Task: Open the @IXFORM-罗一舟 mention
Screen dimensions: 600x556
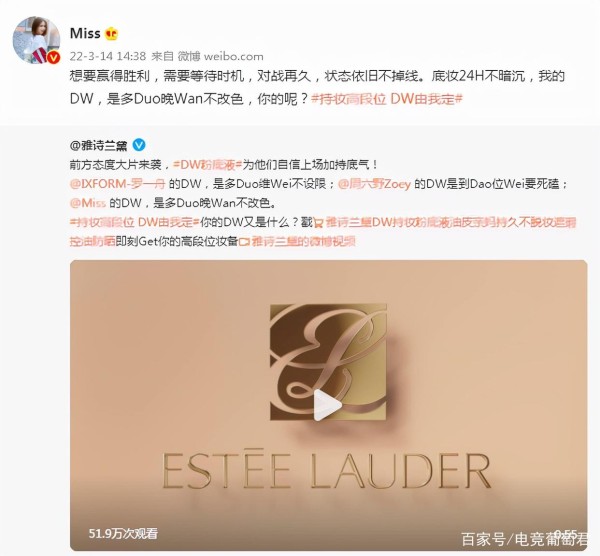Action: [117, 184]
